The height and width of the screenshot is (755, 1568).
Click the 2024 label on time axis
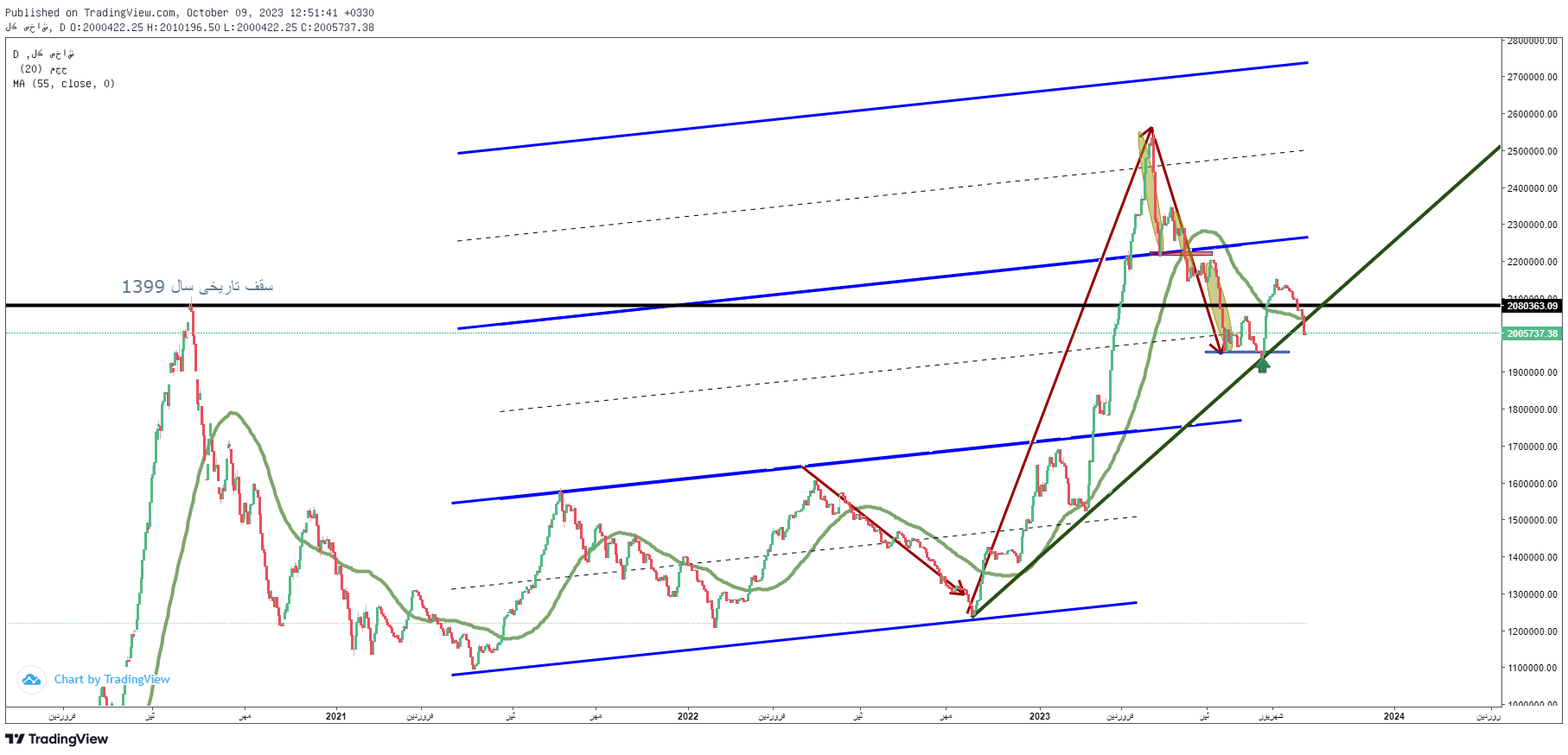1393,716
